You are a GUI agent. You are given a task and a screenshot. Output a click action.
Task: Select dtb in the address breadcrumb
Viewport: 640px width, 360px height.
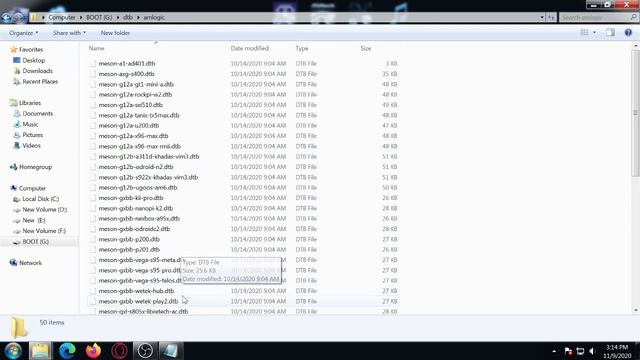[128, 18]
